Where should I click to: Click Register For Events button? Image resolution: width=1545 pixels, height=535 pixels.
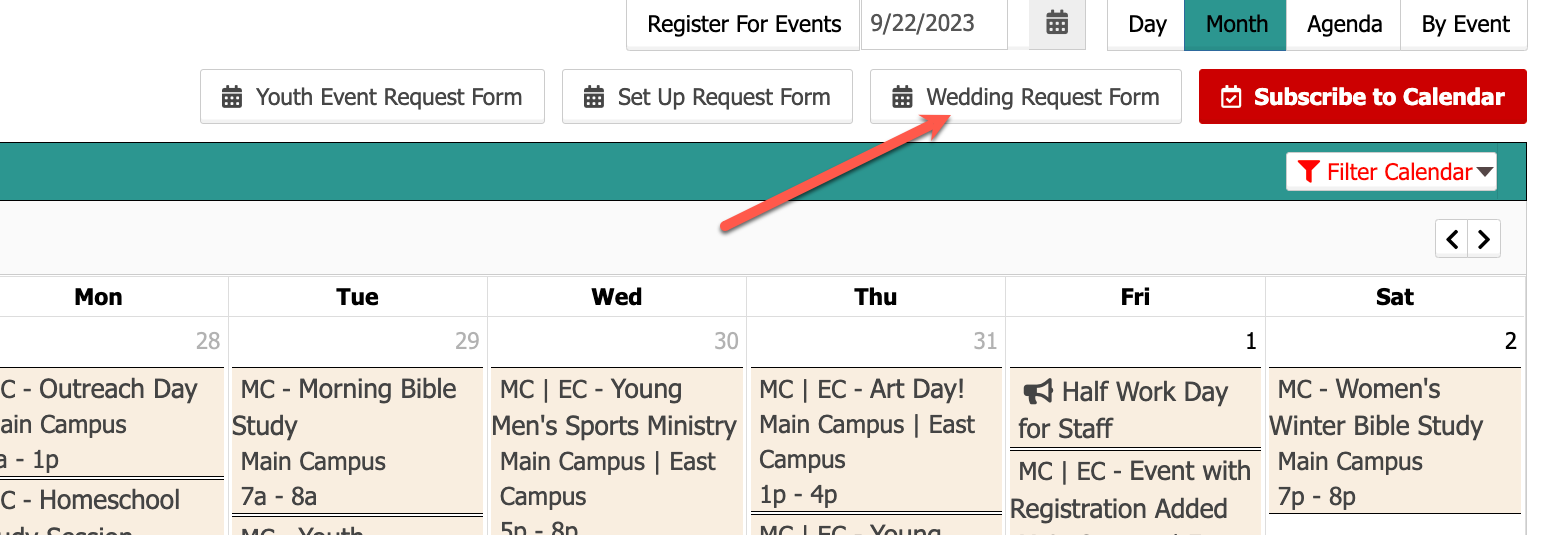744,24
